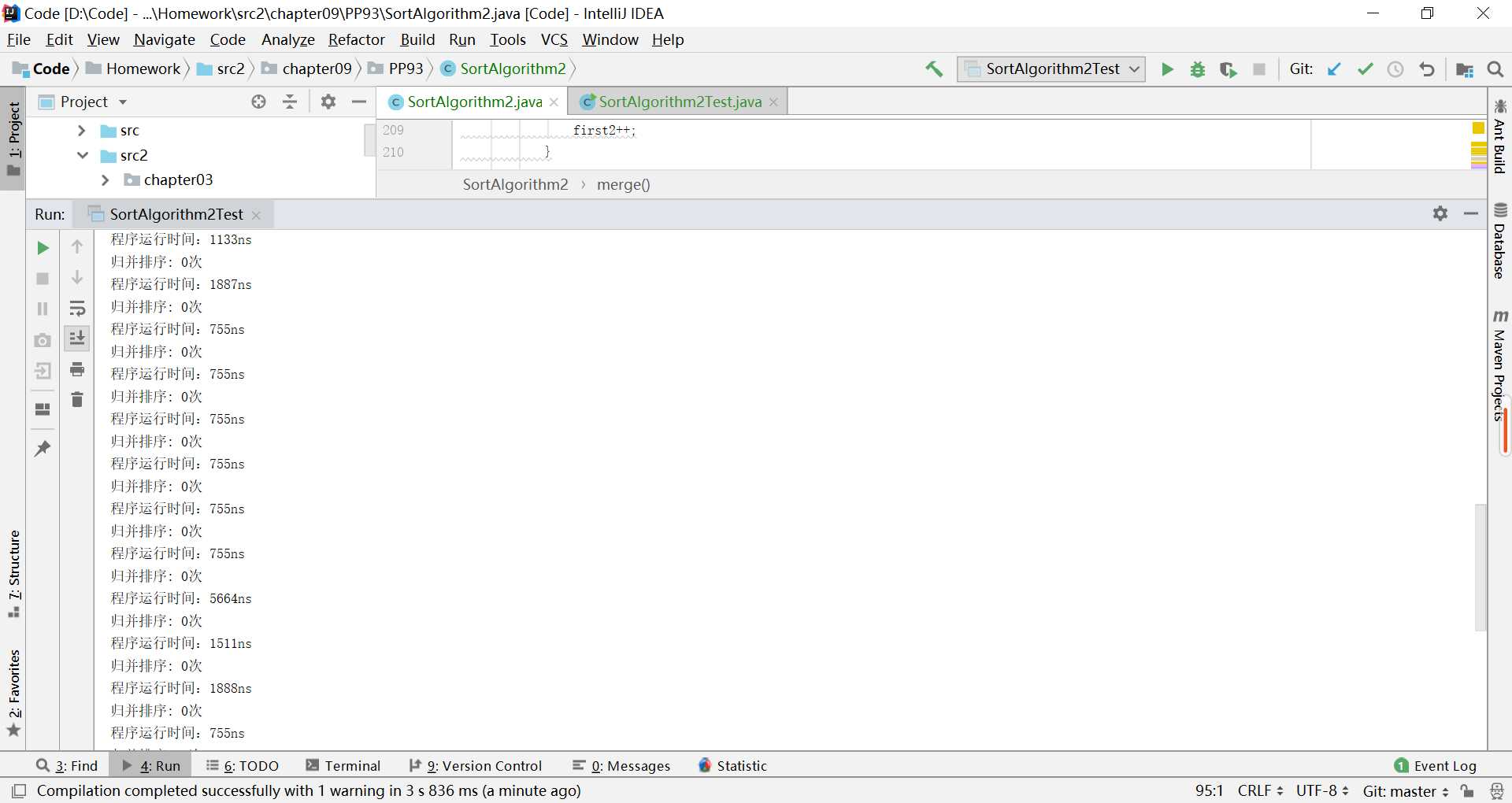Click the camera dump threads icon
This screenshot has width=1512, height=803.
[x=43, y=340]
